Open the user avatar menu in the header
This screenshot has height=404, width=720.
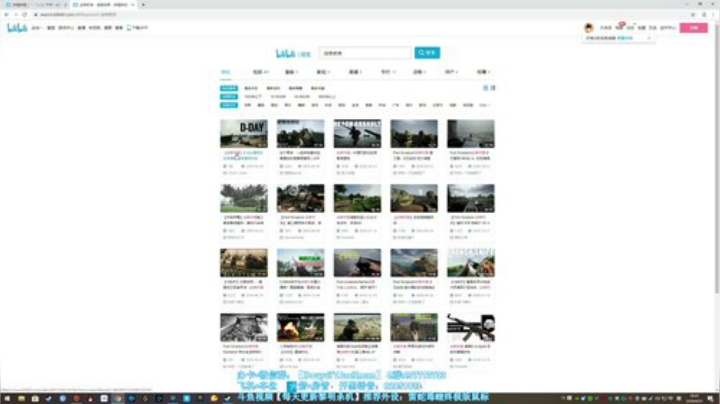pos(589,28)
